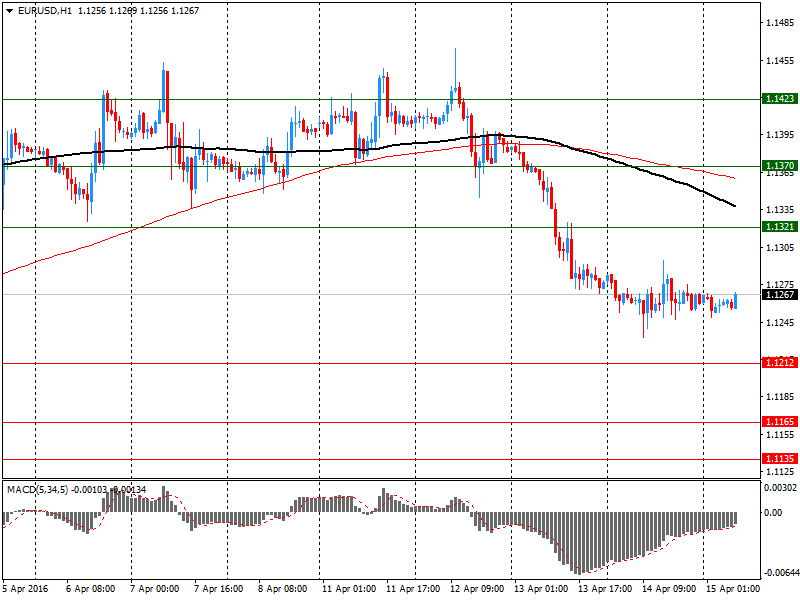800x600 pixels.
Task: Select the 13 Apr 01:00 time label
Action: [x=541, y=589]
